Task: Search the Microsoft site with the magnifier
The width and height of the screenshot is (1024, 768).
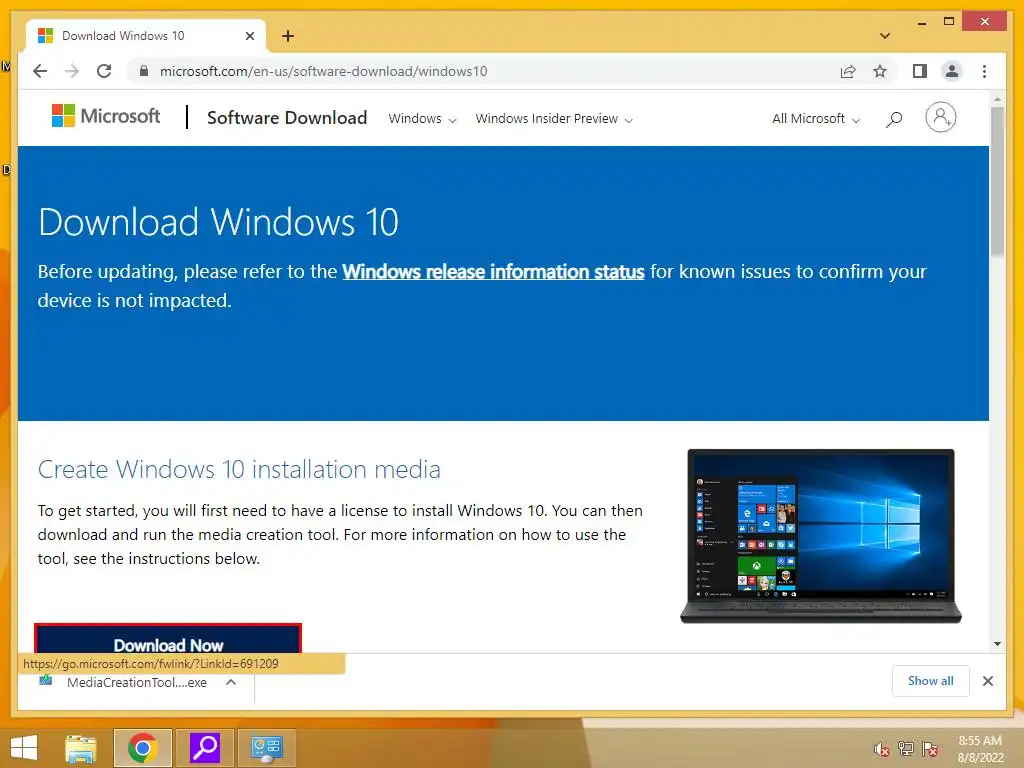Action: coord(893,119)
